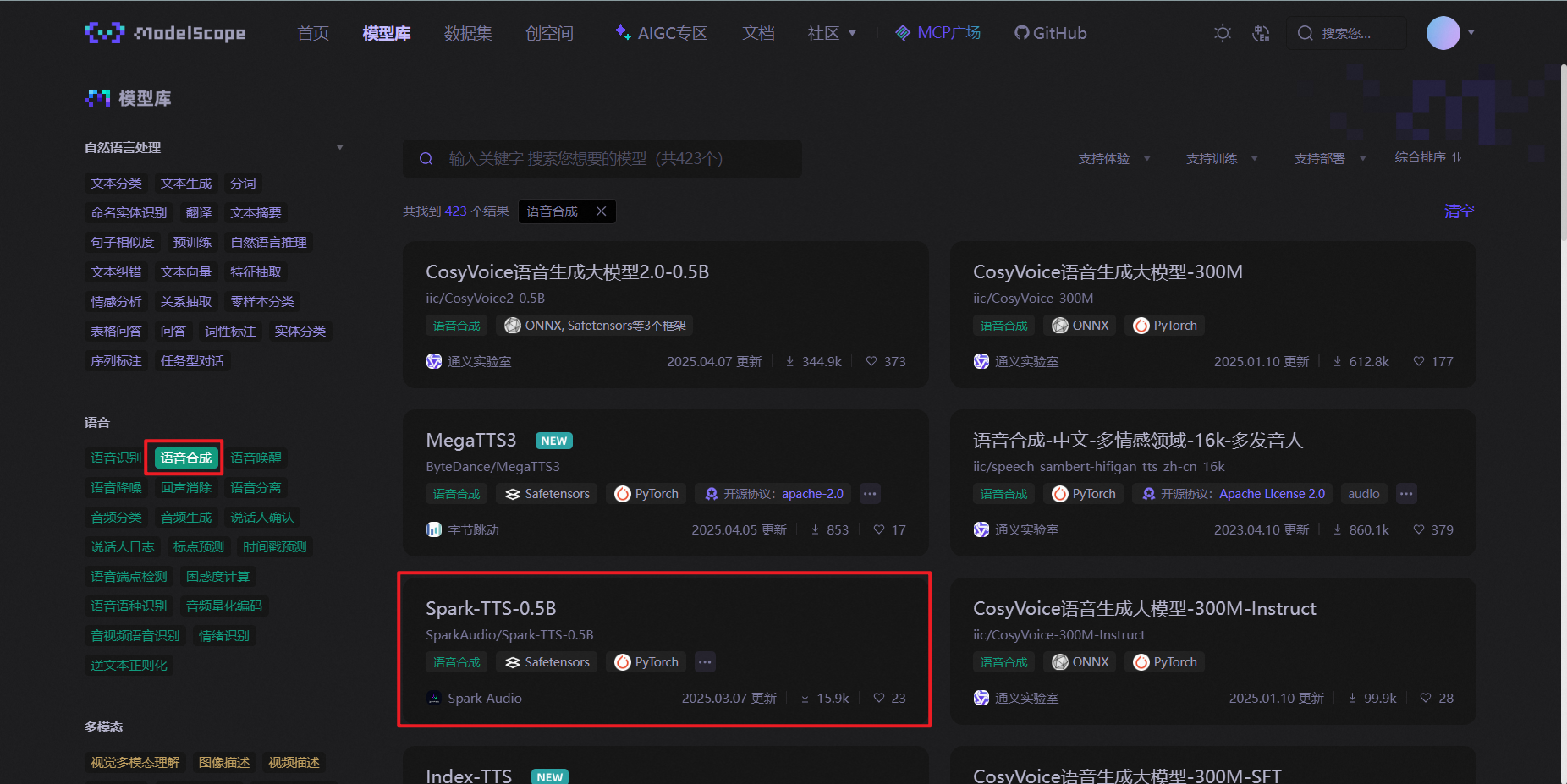Click 清空 to clear filters

1459,211
